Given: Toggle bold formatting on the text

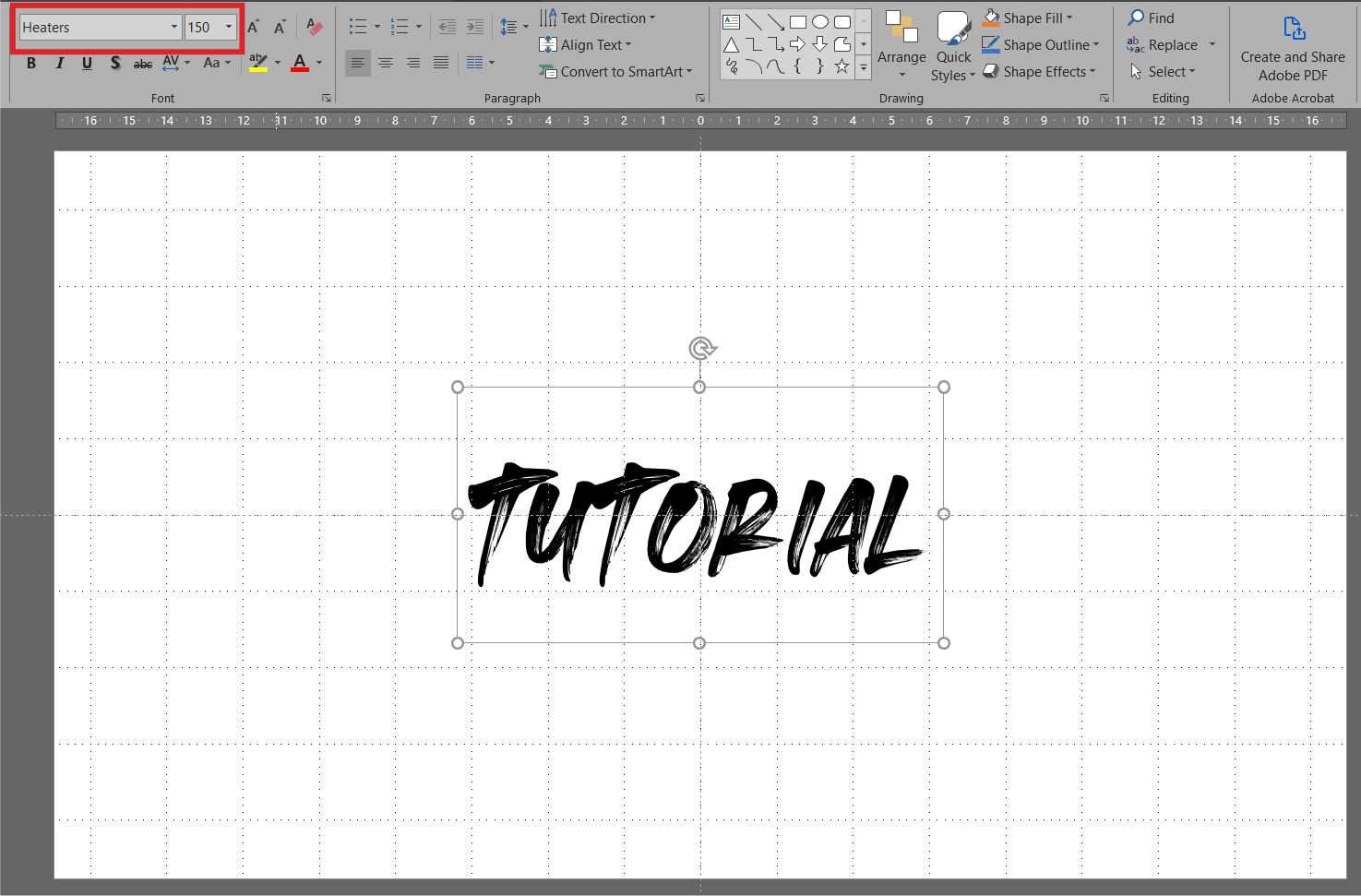Looking at the screenshot, I should pyautogui.click(x=30, y=63).
